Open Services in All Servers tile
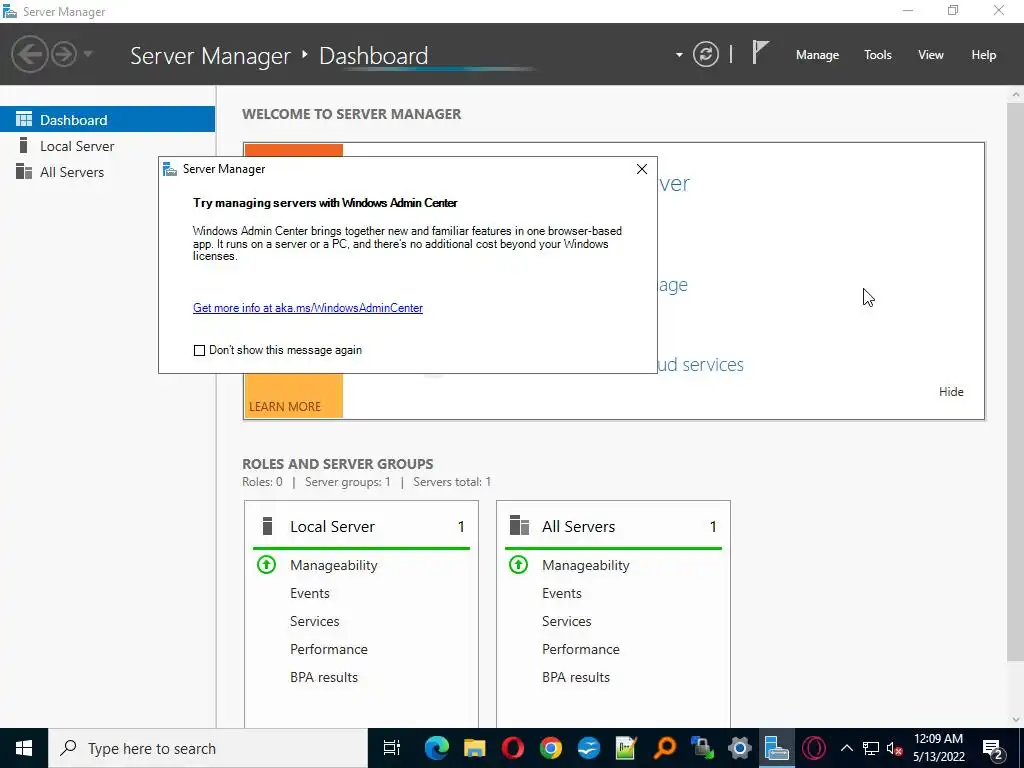 pos(567,621)
